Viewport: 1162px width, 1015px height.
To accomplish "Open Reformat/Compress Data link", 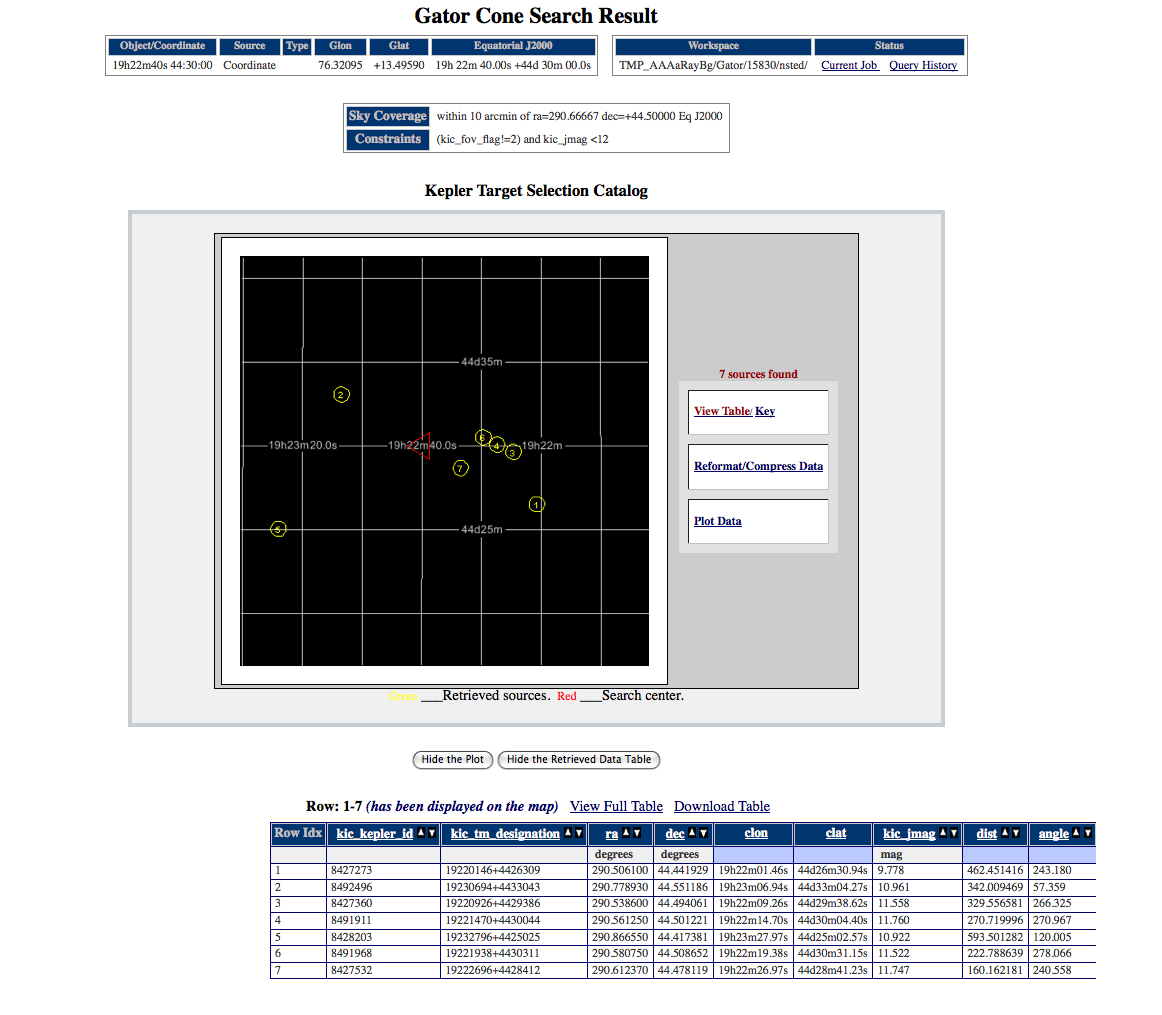I will click(758, 466).
